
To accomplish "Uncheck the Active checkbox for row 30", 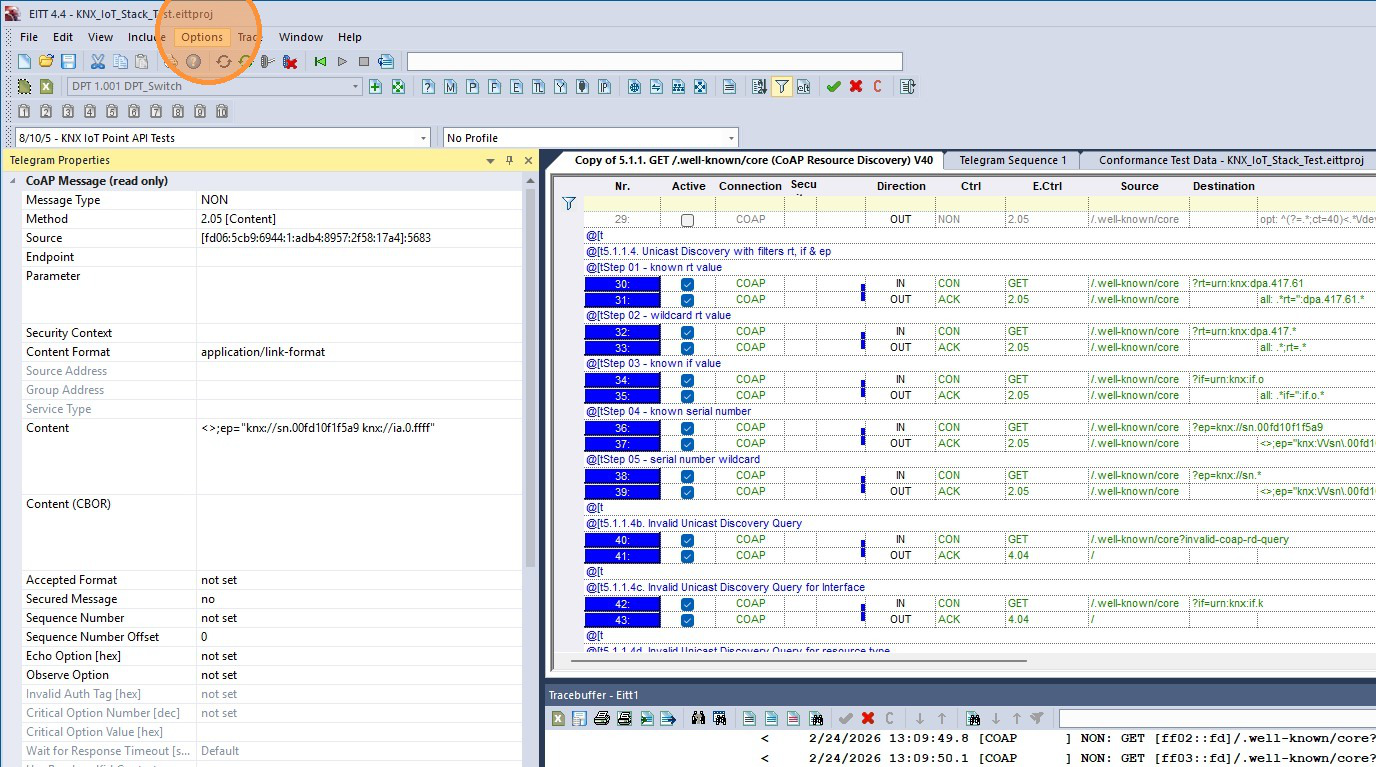I will pos(687,284).
